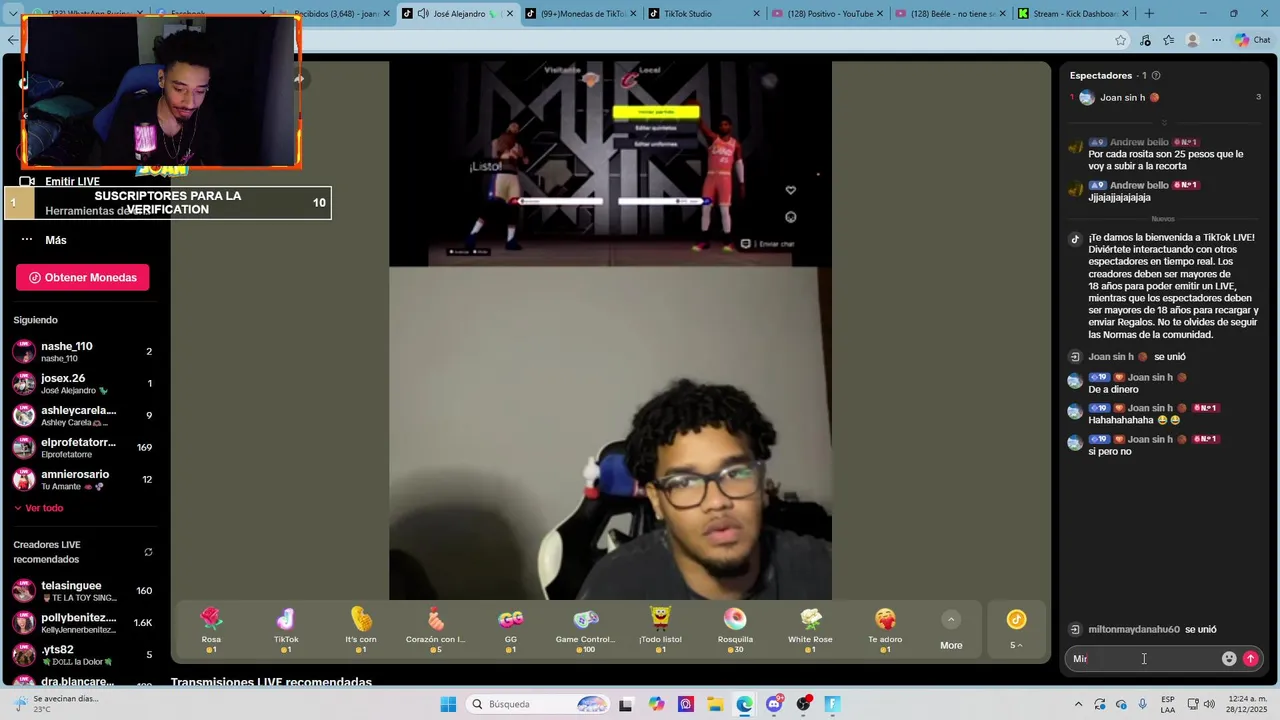Switch to Monedas de TikTok tab

coord(580,14)
